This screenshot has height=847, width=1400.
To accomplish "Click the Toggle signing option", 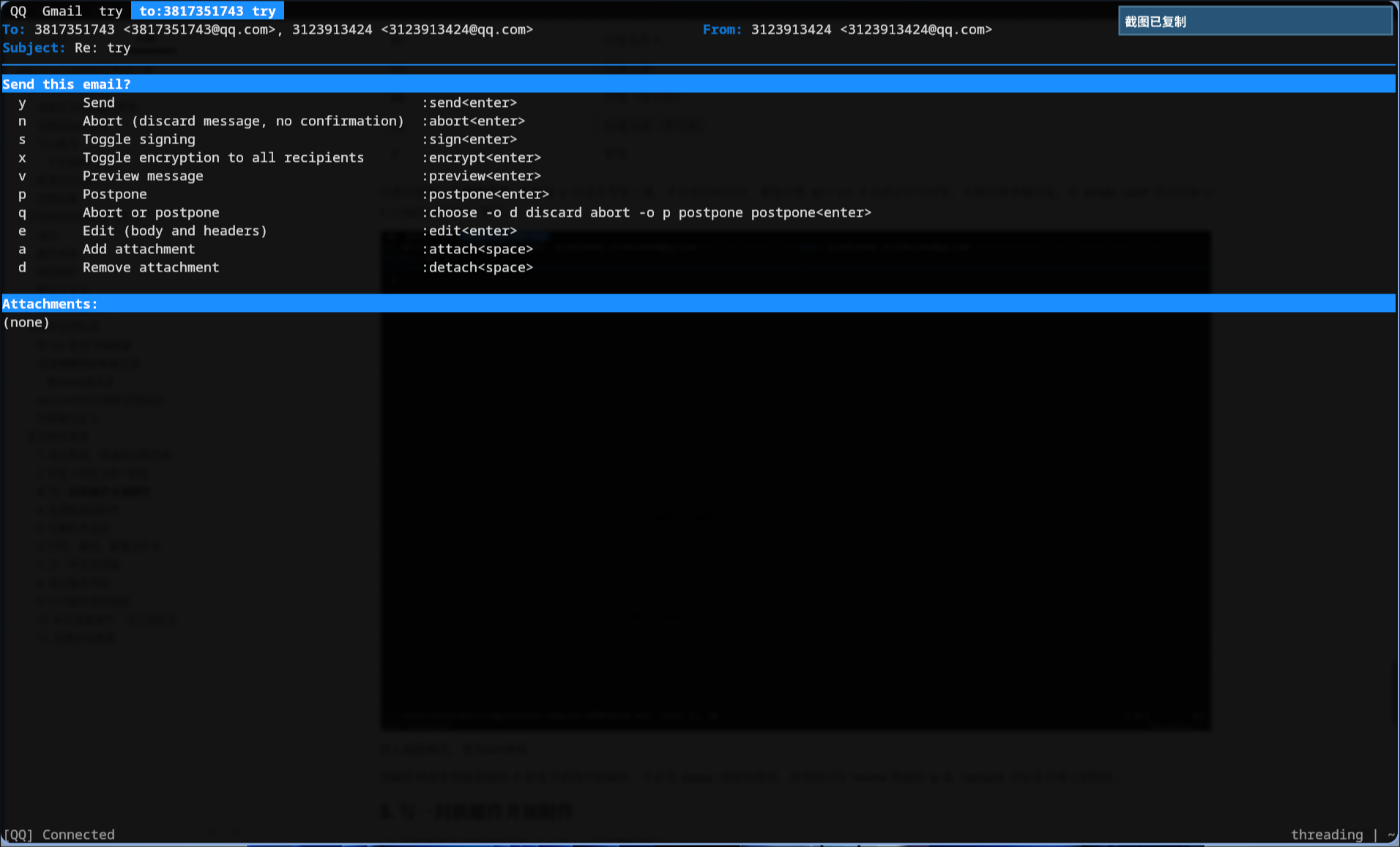I will coord(139,139).
